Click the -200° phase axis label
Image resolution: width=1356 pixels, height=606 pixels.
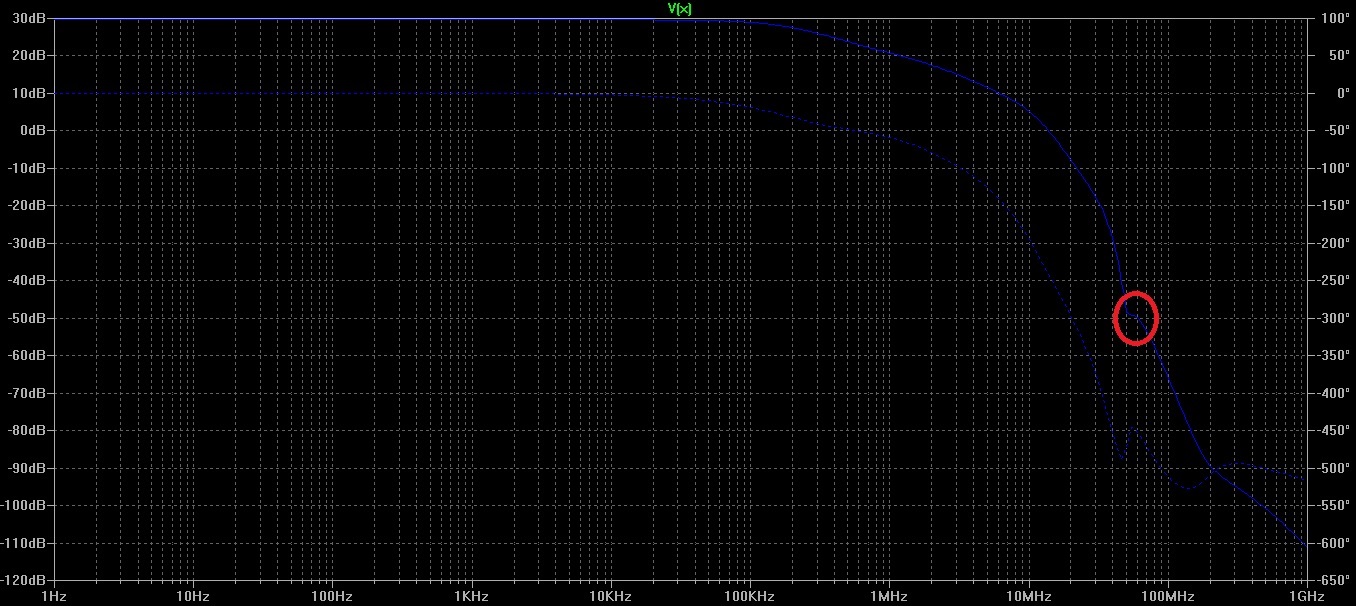pyautogui.click(x=1335, y=243)
